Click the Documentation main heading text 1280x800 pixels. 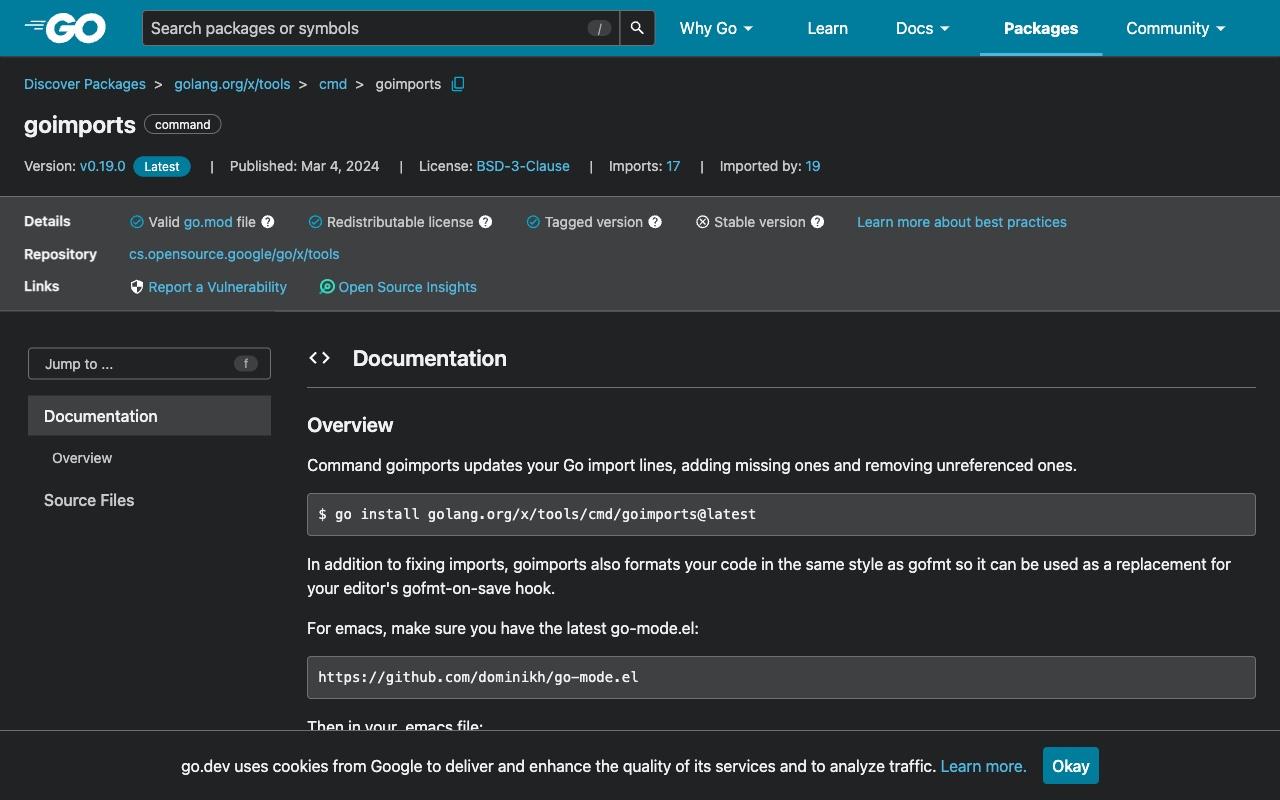pos(430,358)
